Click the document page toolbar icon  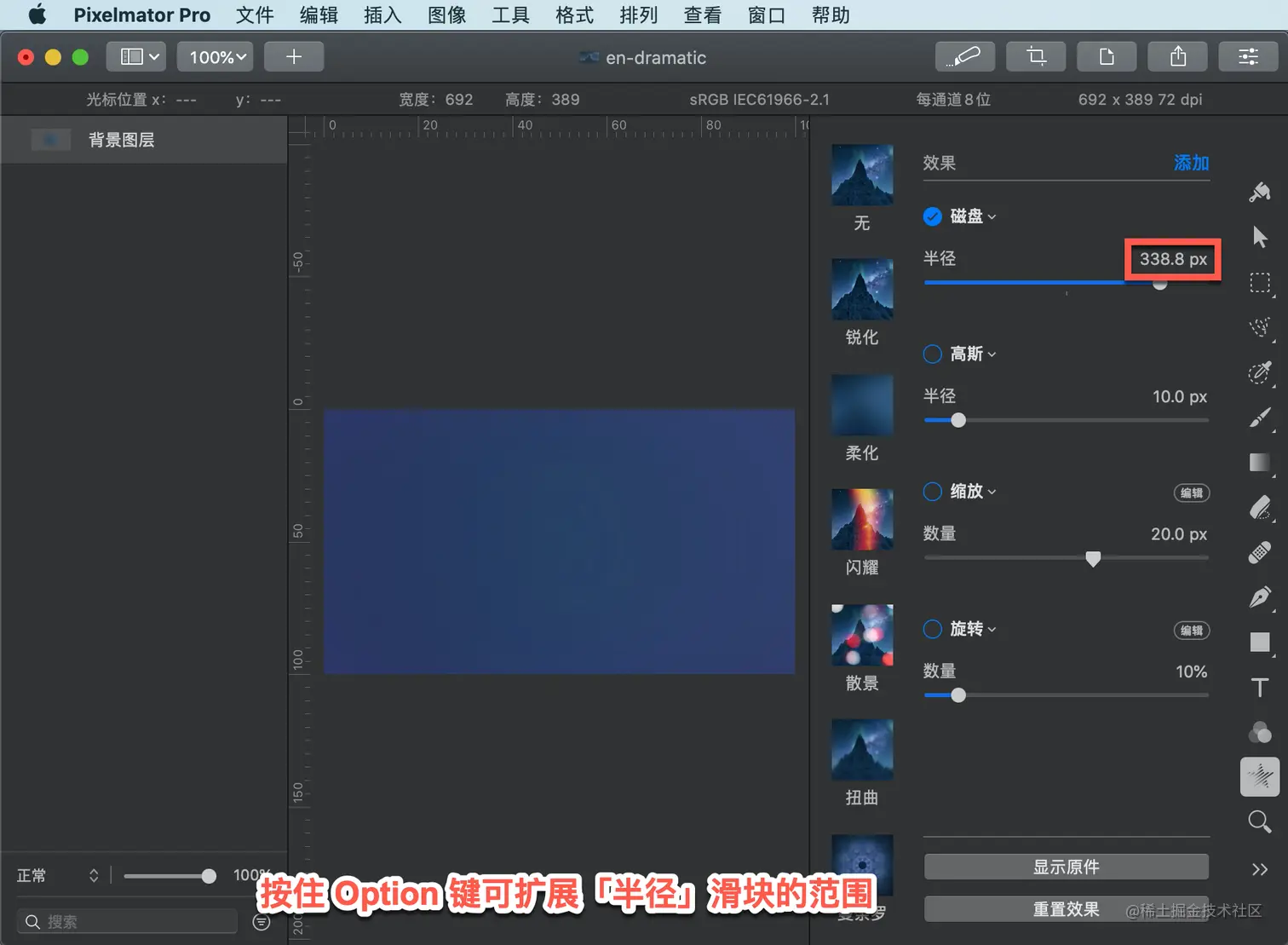[x=1107, y=57]
